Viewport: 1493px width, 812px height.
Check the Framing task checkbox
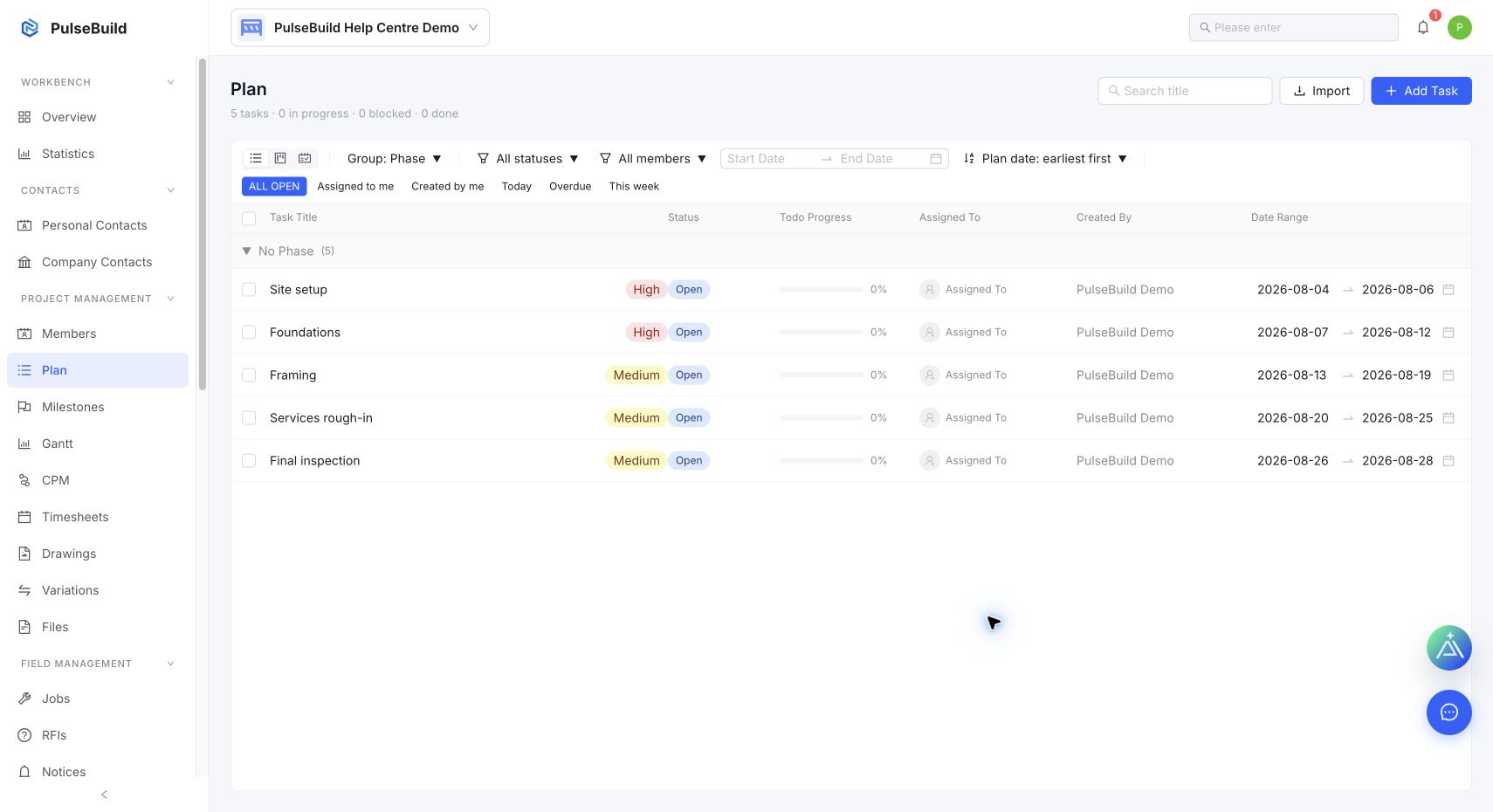pyautogui.click(x=249, y=375)
